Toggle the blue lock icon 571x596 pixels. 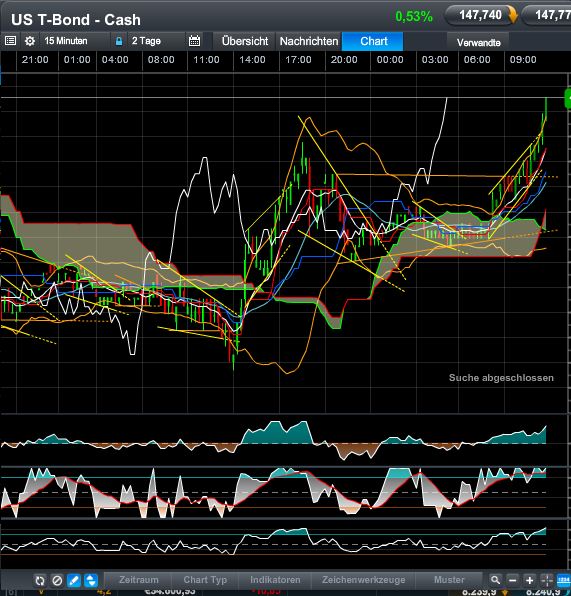119,41
